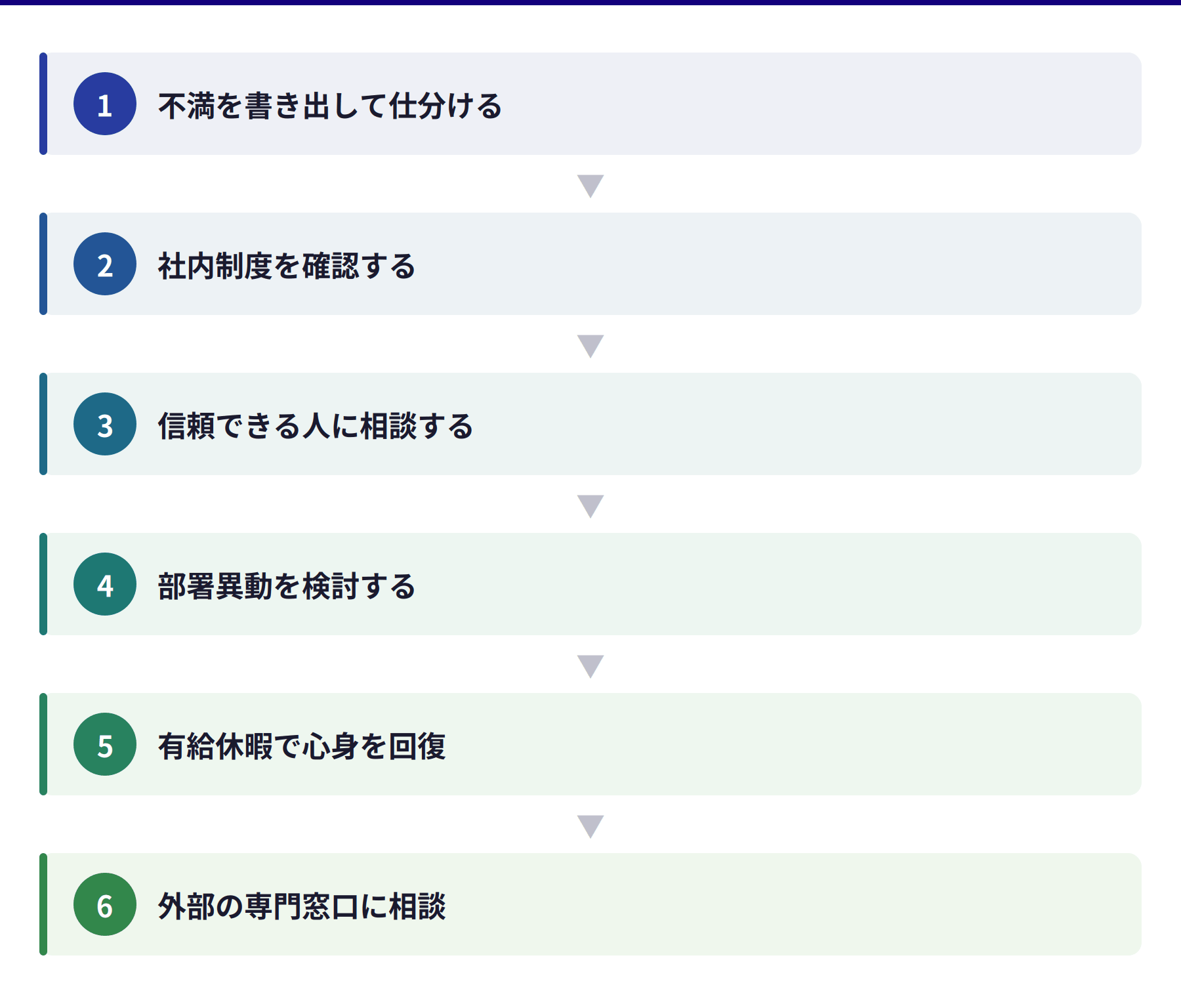Image resolution: width=1181 pixels, height=1008 pixels.
Task: Click the 有給休暇で心身を回復 step text
Action: tap(302, 746)
